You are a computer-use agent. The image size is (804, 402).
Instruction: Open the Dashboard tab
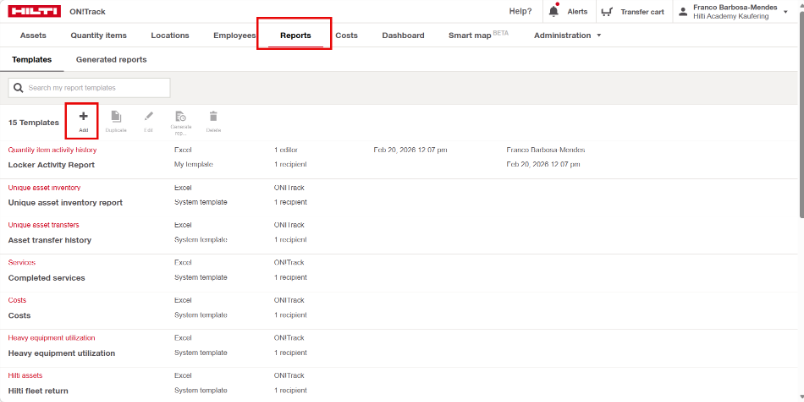403,35
